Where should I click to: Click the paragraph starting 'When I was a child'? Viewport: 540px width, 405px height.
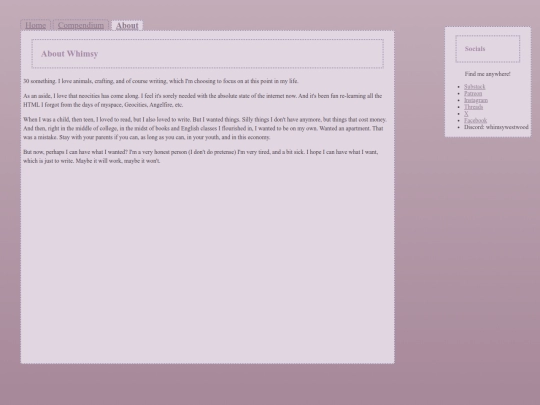pos(205,128)
